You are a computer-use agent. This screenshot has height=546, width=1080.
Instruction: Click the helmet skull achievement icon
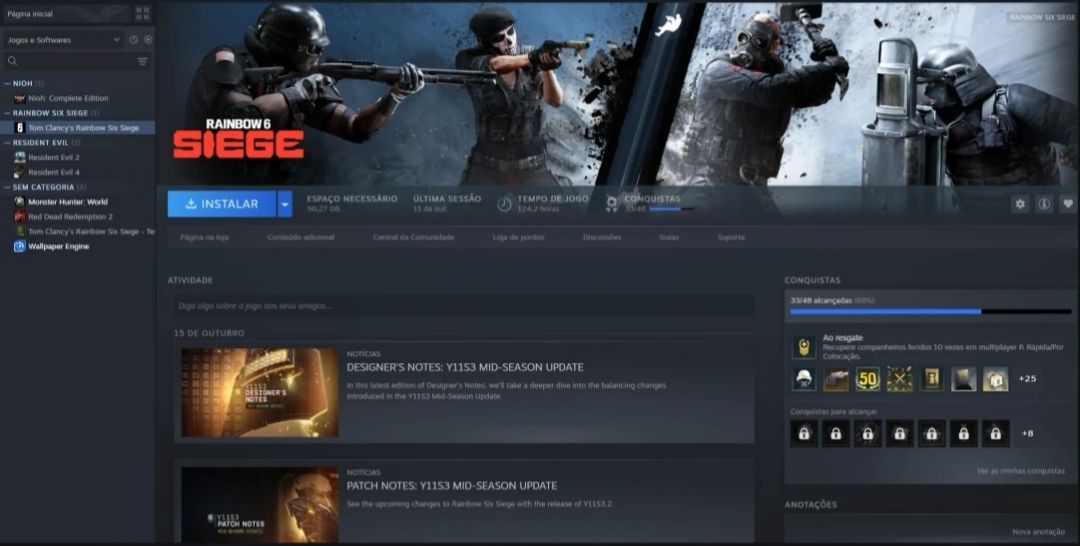point(804,379)
